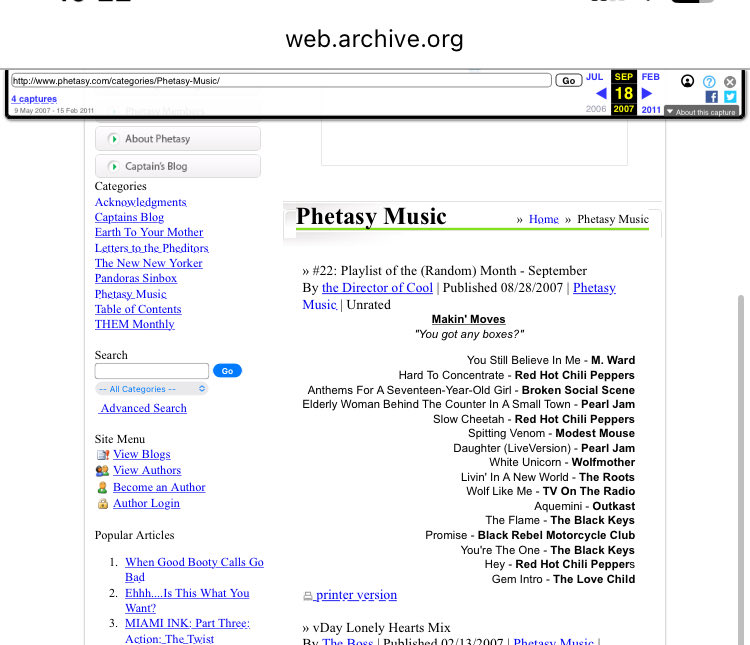Viewport: 750px width, 645px height.
Task: Click 'vDay Lonely Hearts Mix' post title
Action: coord(381,628)
